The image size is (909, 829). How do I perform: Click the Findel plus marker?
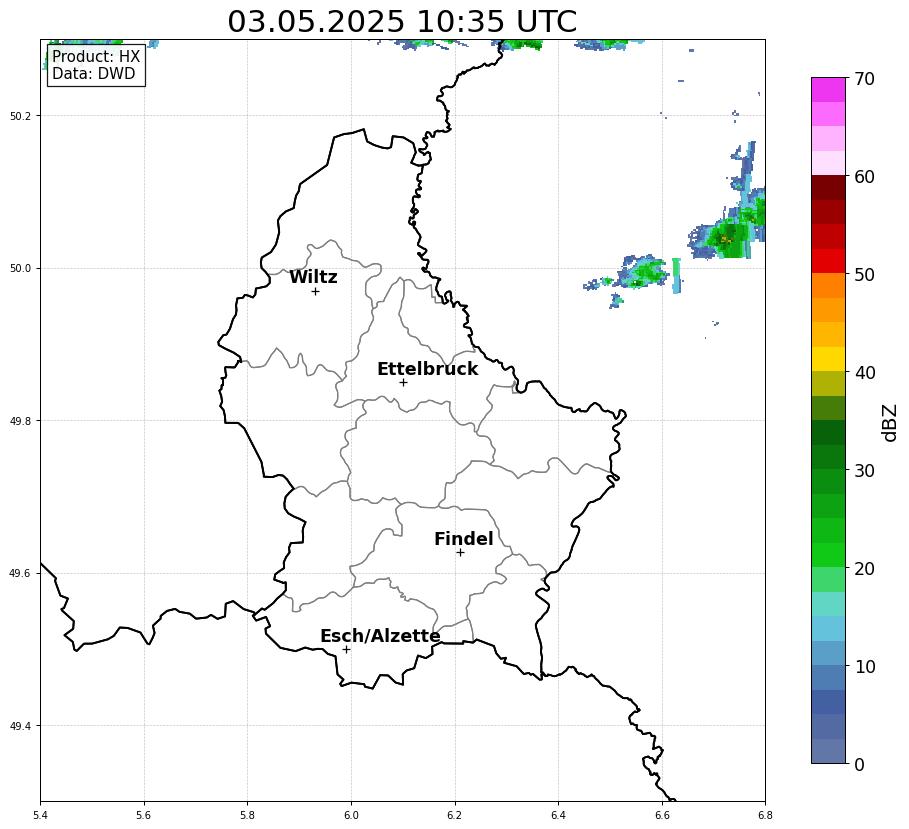point(460,553)
